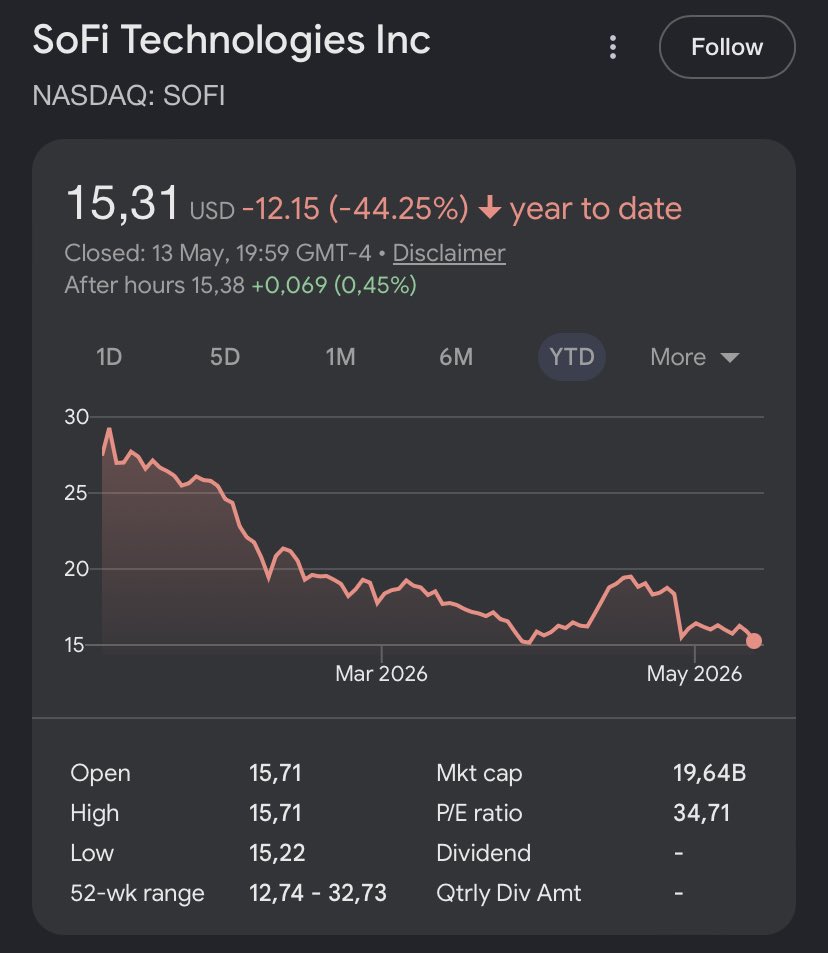Click the Mkt cap label
The image size is (828, 953).
click(479, 773)
